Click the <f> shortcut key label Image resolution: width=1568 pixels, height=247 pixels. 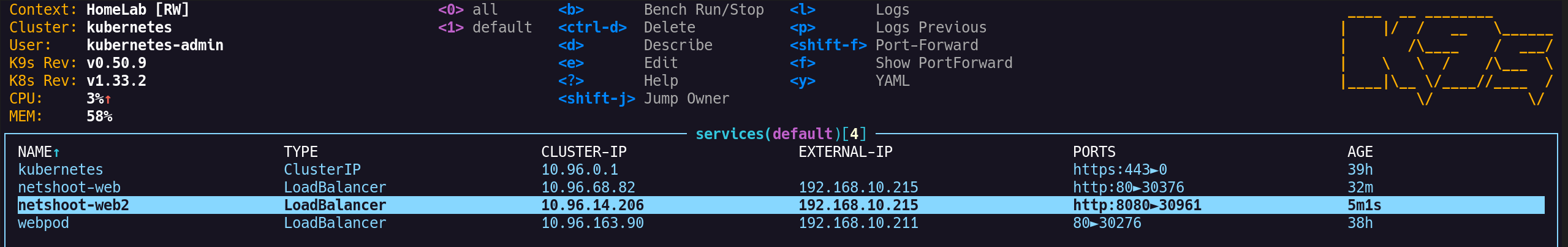[803, 63]
